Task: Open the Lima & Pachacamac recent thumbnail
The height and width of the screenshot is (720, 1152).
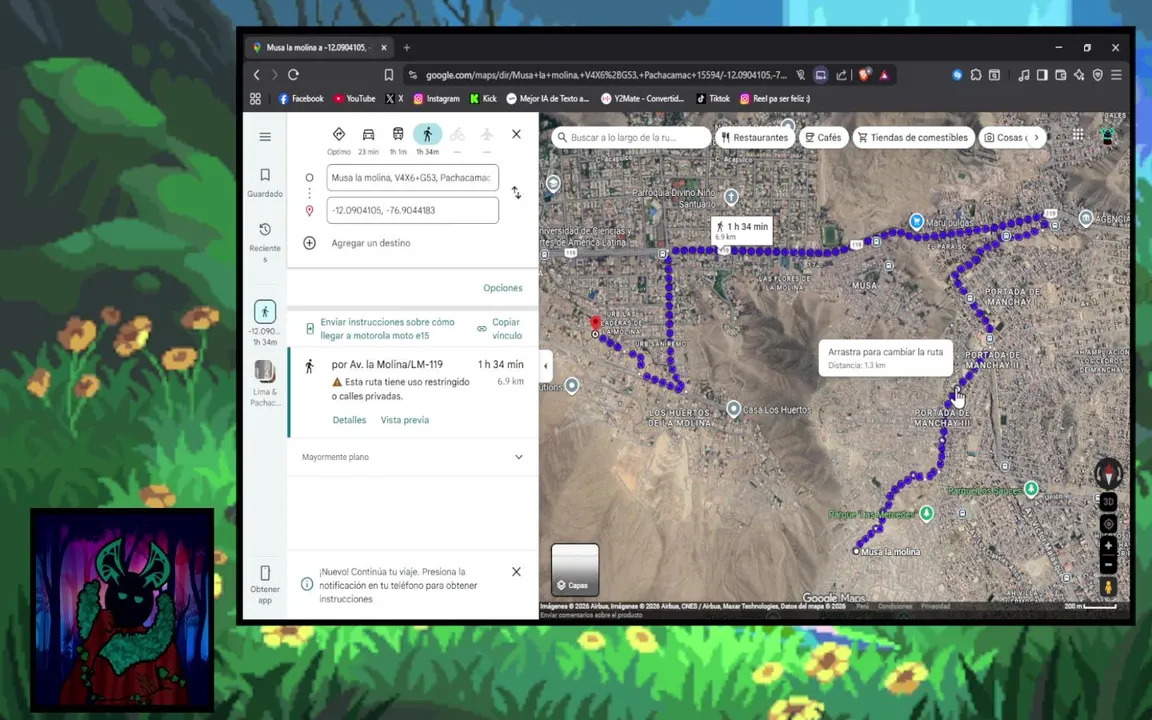Action: [x=264, y=371]
